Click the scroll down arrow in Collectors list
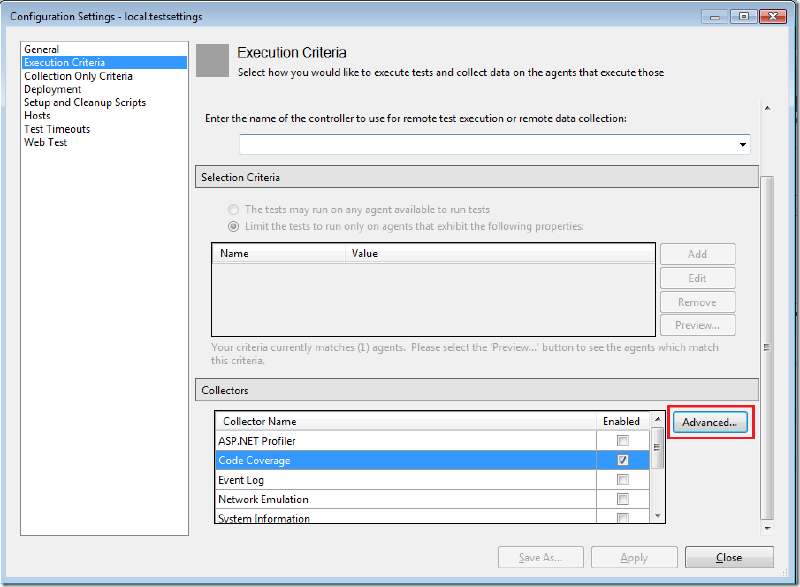 tap(658, 516)
